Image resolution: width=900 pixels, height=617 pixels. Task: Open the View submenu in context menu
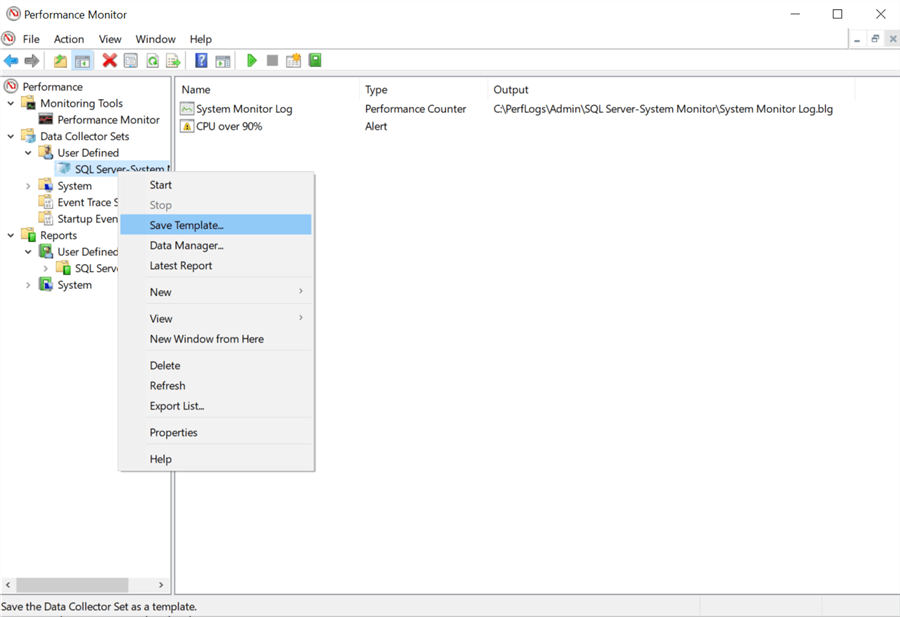click(x=216, y=318)
